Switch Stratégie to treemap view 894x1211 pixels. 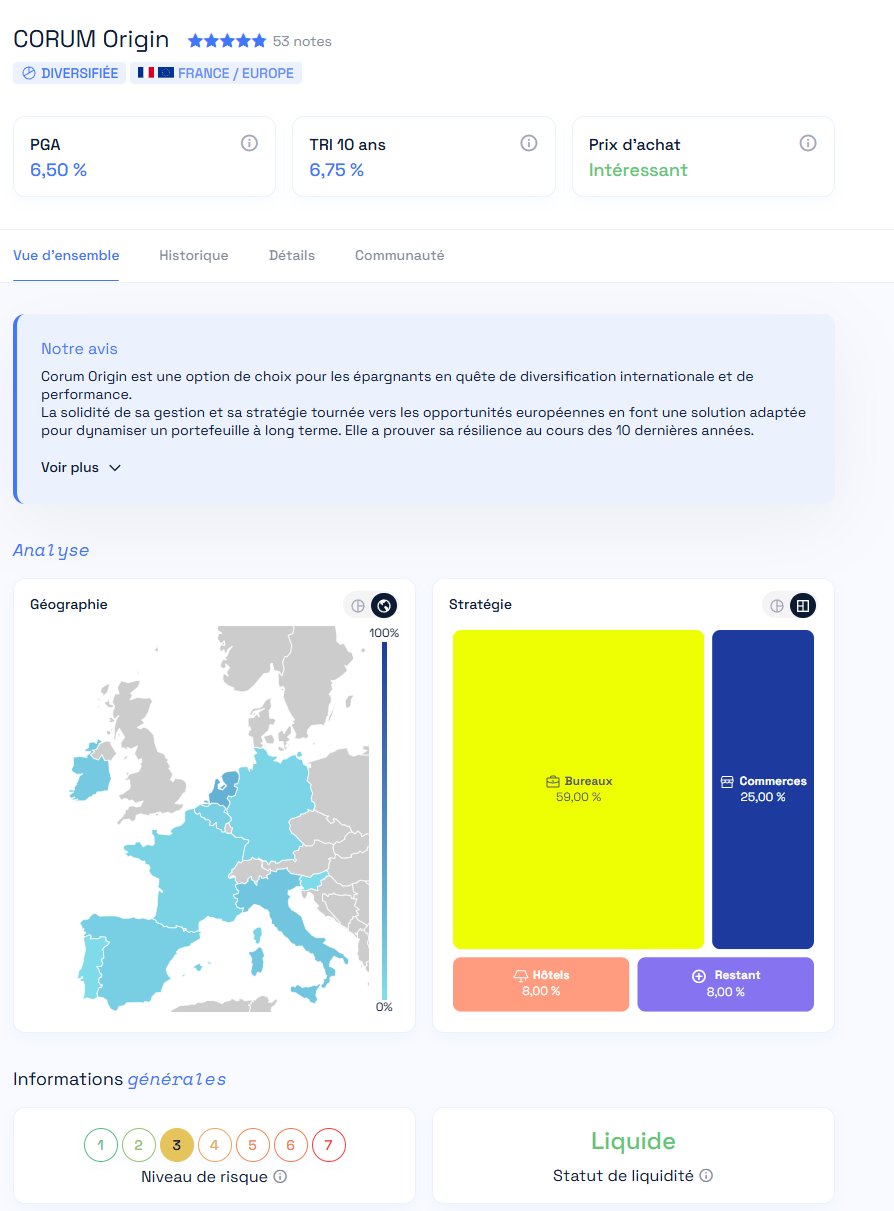coord(803,605)
